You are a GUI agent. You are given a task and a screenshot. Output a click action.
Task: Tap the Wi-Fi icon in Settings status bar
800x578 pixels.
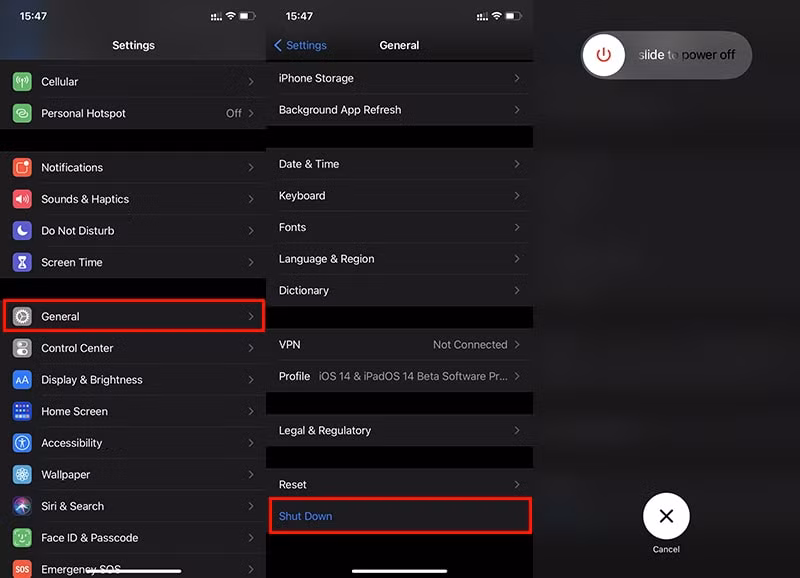click(231, 16)
